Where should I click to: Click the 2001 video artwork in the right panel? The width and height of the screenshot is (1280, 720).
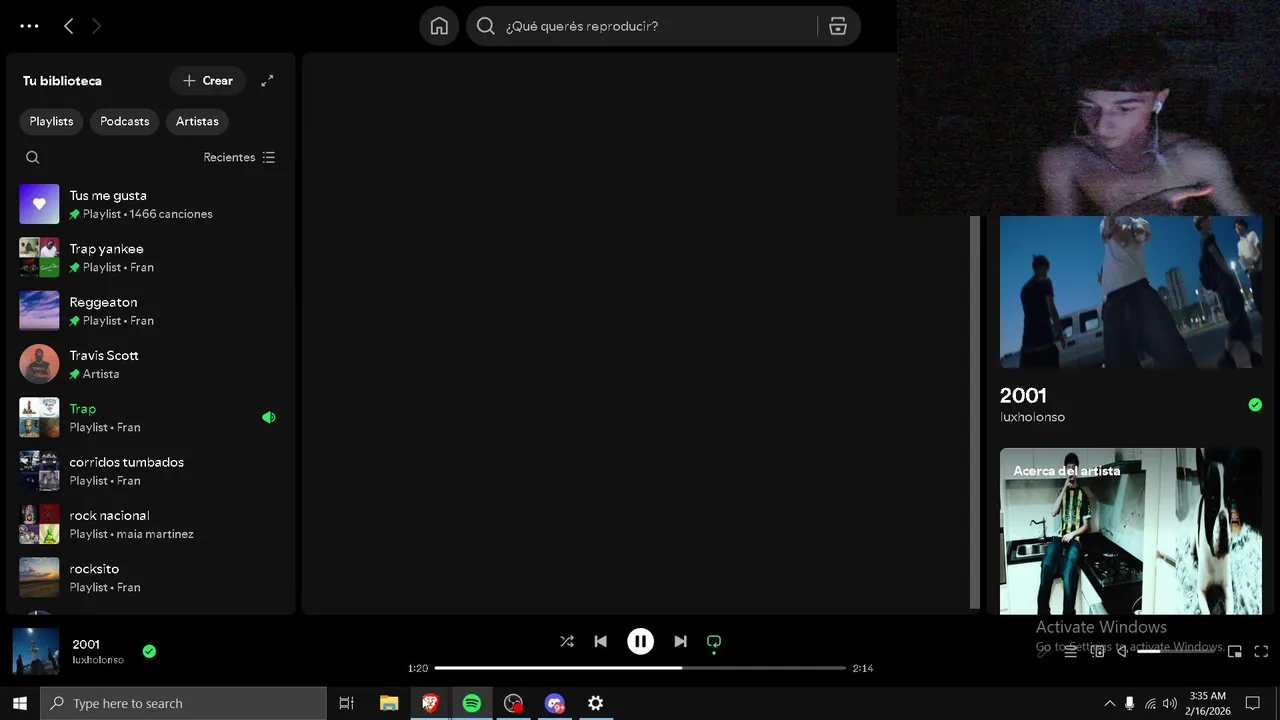pos(1131,292)
